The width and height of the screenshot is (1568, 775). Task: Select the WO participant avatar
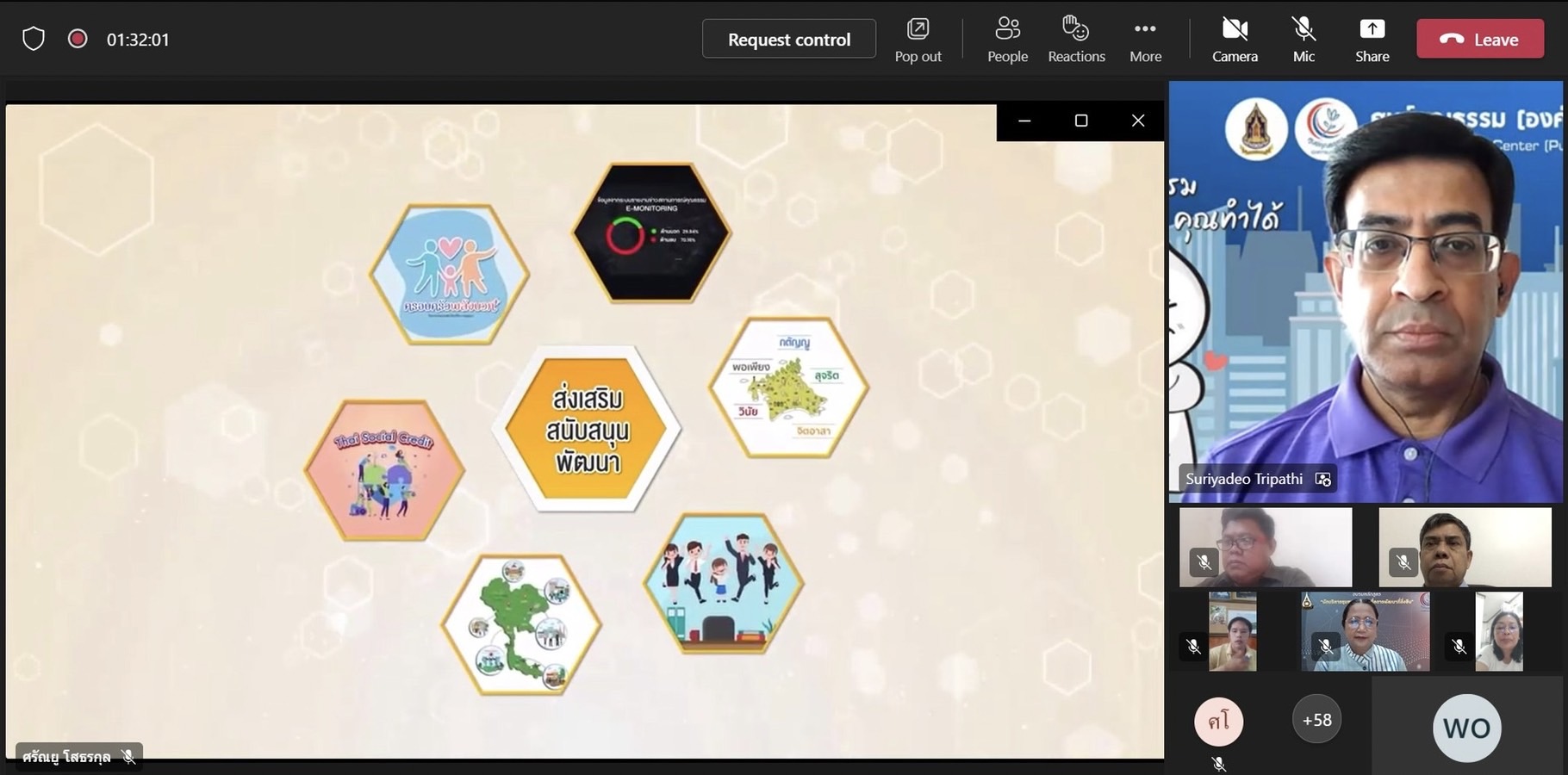[1466, 728]
